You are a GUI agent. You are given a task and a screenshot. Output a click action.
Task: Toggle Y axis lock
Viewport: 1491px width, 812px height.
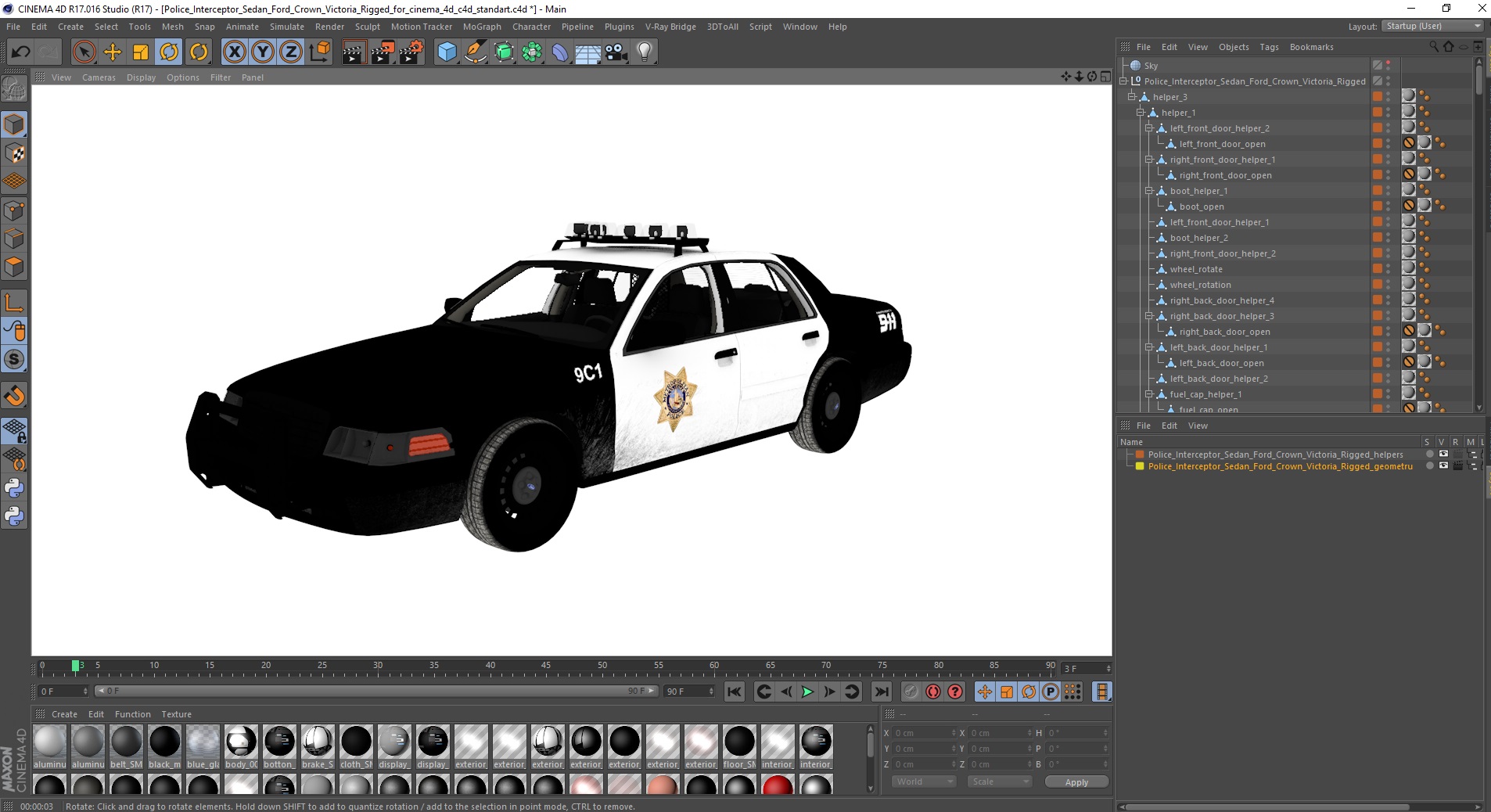[263, 52]
